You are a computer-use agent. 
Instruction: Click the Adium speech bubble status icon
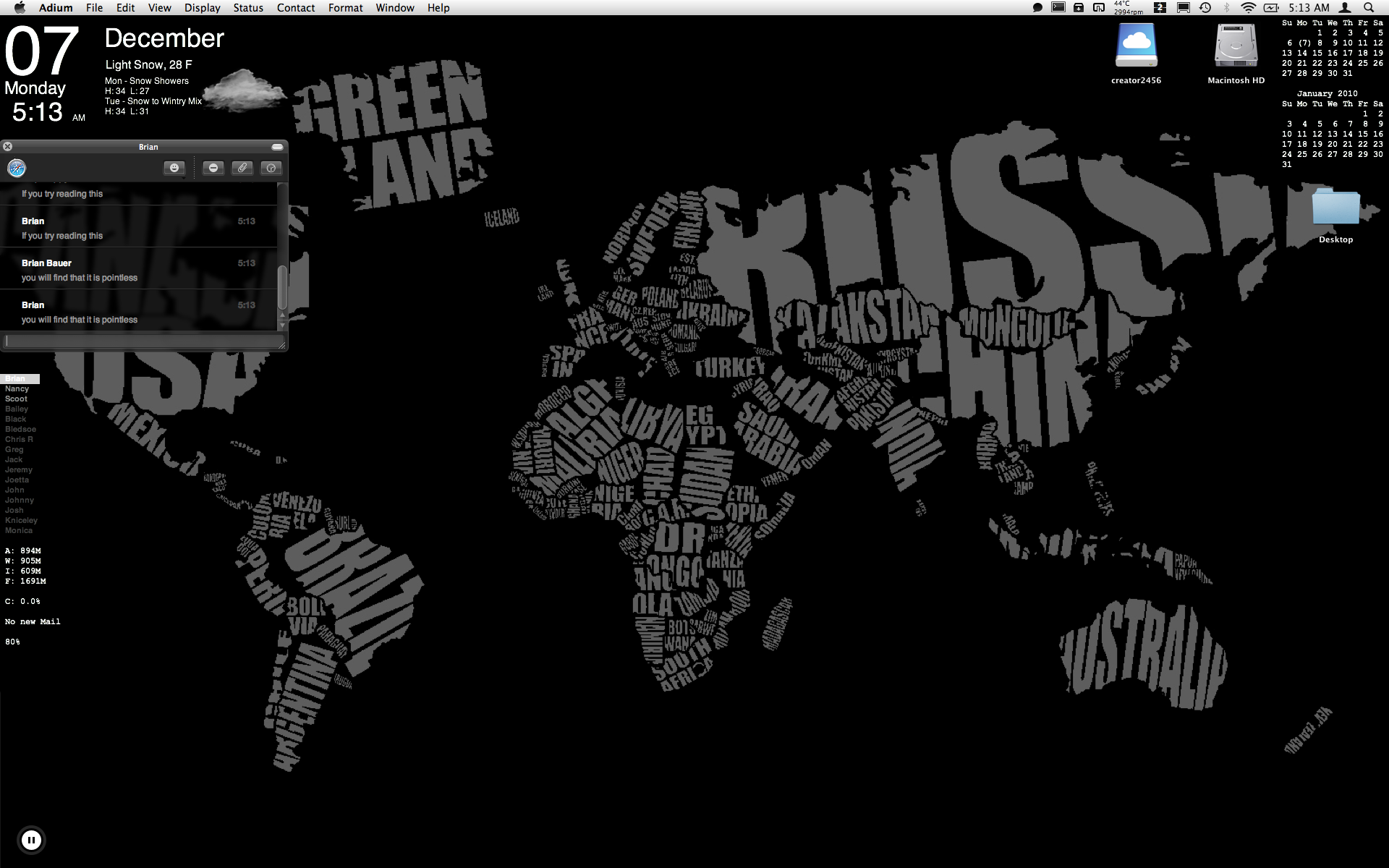1037,7
